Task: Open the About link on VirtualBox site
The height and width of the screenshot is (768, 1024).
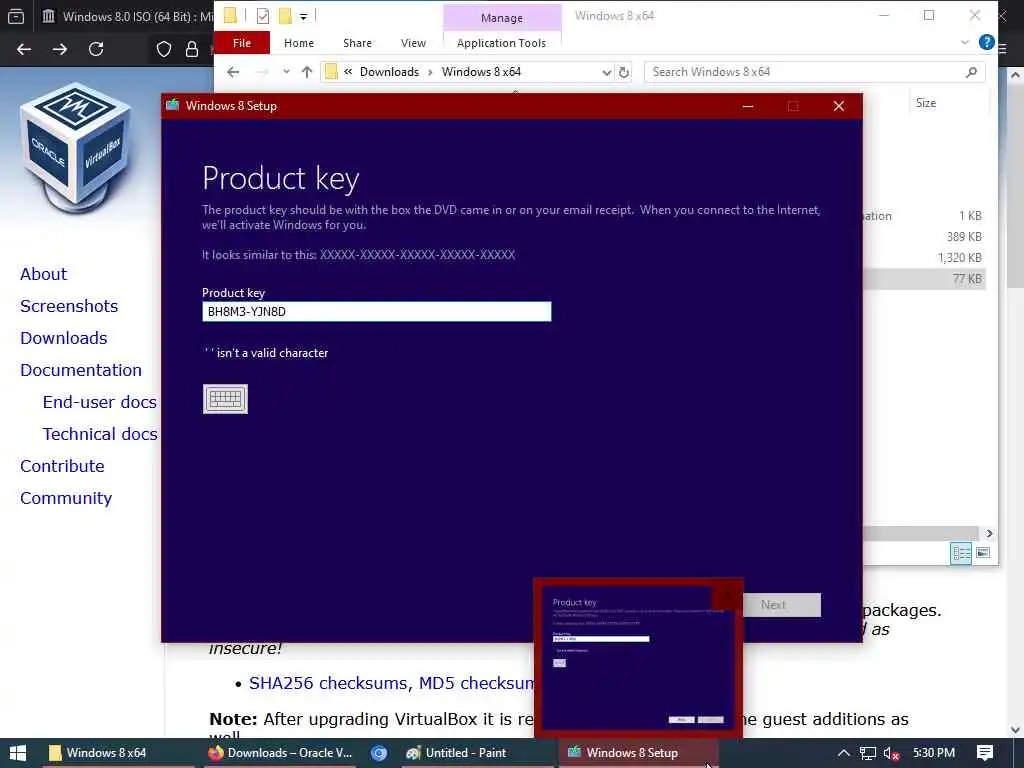Action: pos(43,274)
